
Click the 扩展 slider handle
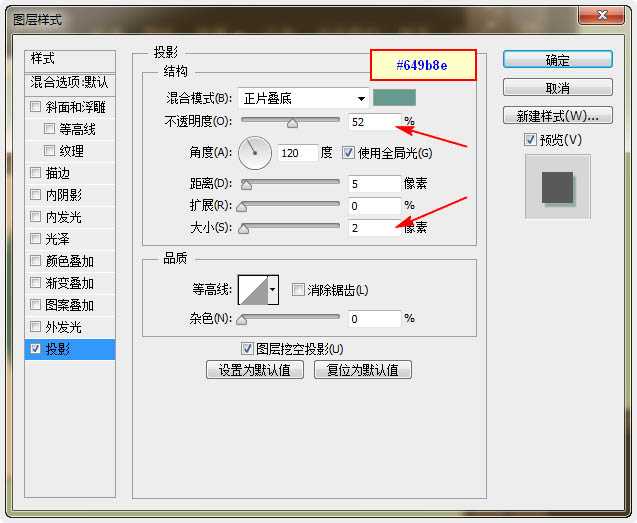pos(242,207)
